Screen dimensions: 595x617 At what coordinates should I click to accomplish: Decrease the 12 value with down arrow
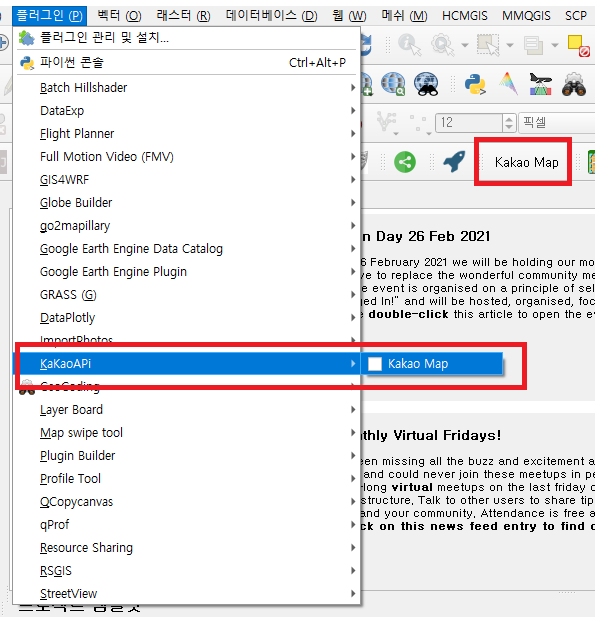point(509,127)
